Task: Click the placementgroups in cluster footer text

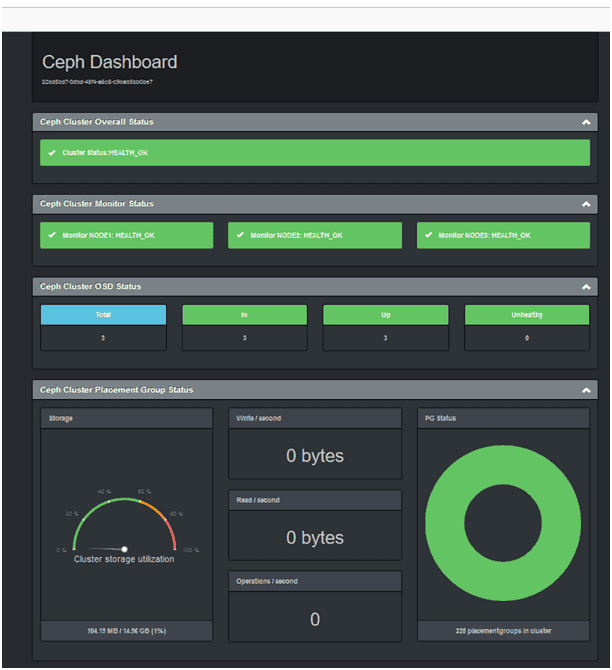Action: [x=503, y=631]
